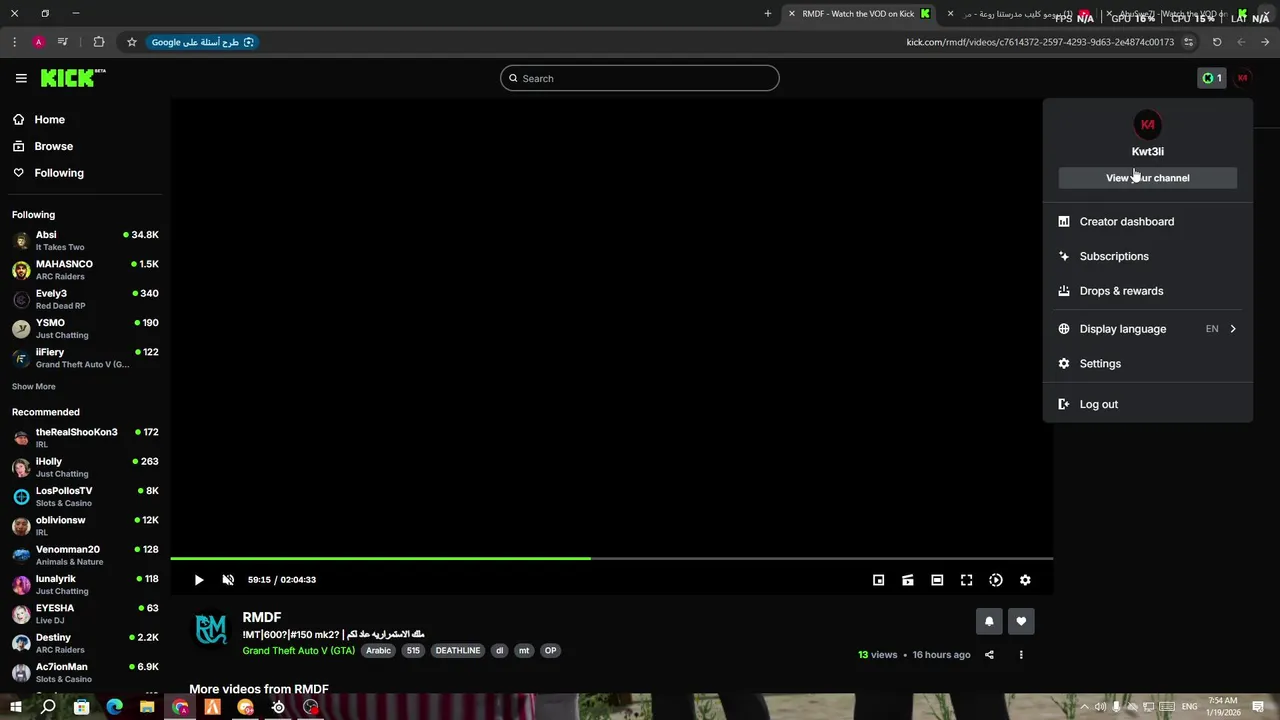Screen dimensions: 1280x720
Task: Expand Show More under Following
Action: [34, 386]
